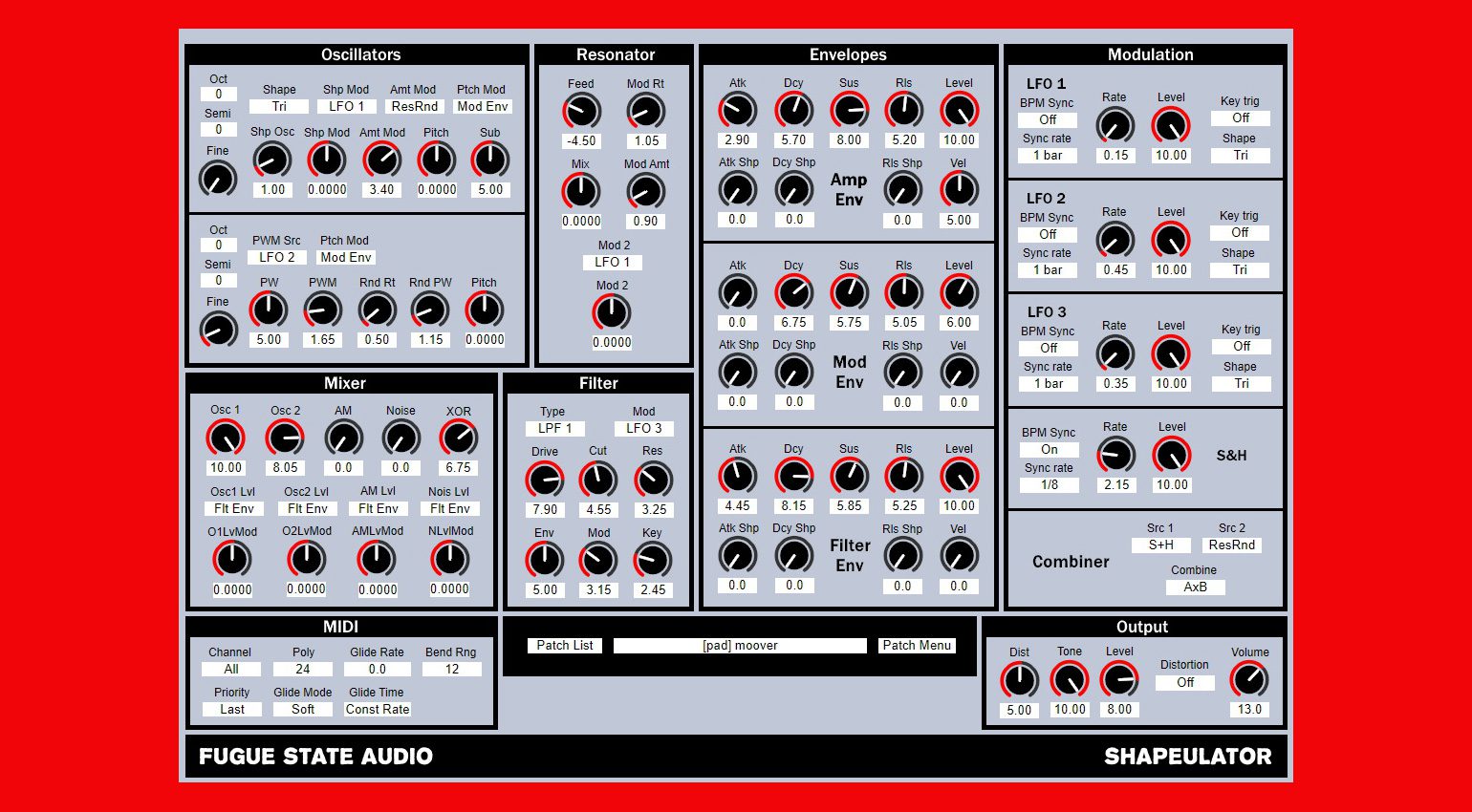Image resolution: width=1472 pixels, height=812 pixels.
Task: Toggle Output Distortion Off switch
Action: (x=1185, y=682)
